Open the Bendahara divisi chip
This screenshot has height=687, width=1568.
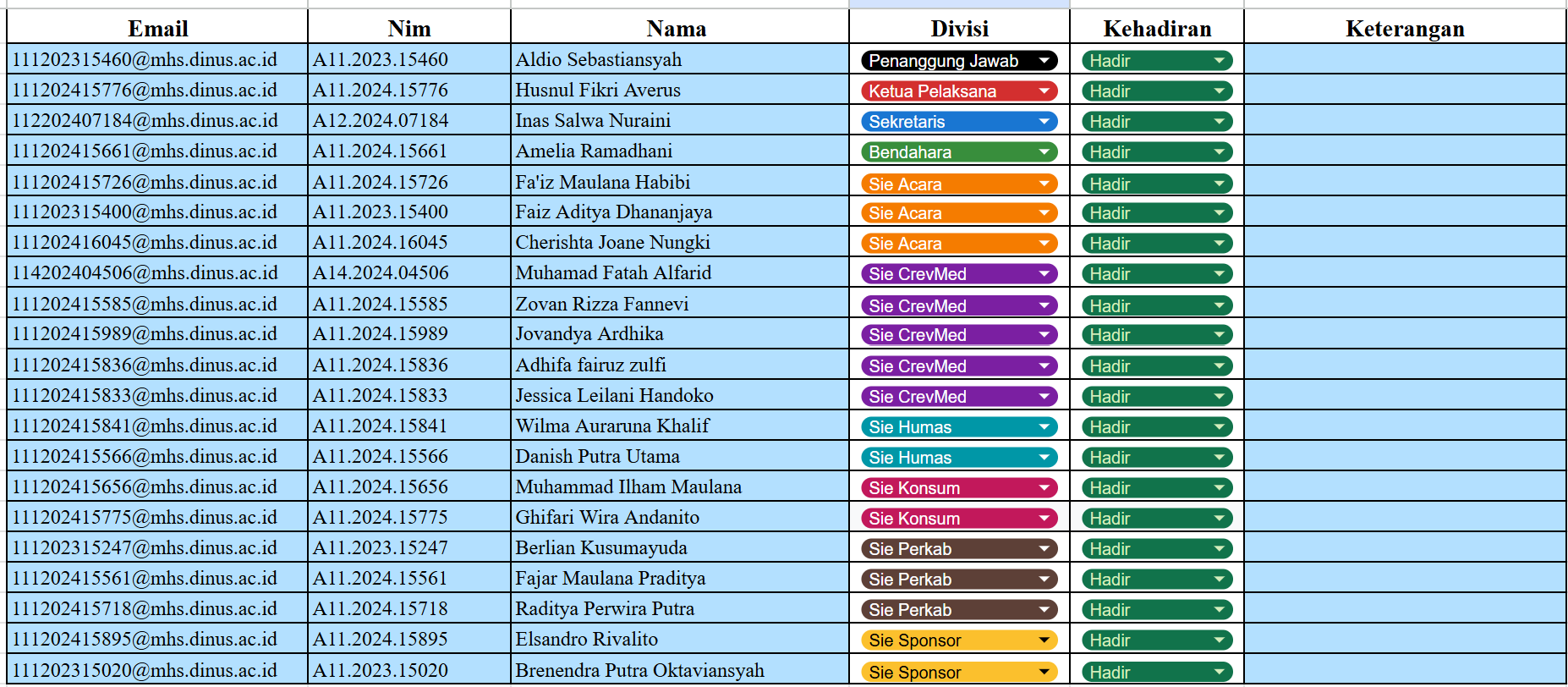[x=959, y=152]
